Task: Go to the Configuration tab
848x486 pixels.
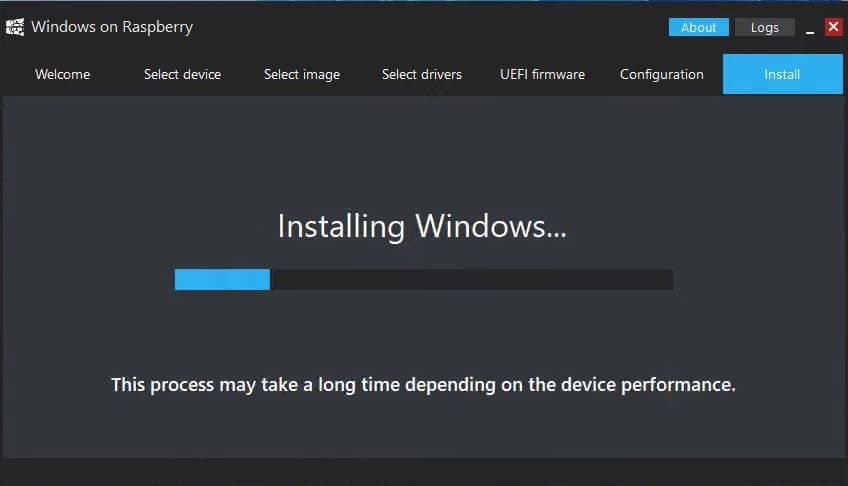Action: [662, 74]
